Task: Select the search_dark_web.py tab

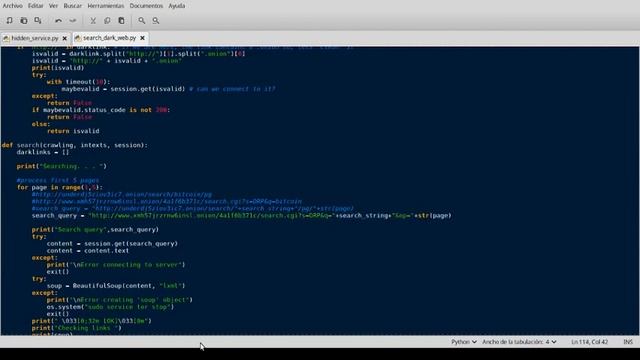Action: 109,38
